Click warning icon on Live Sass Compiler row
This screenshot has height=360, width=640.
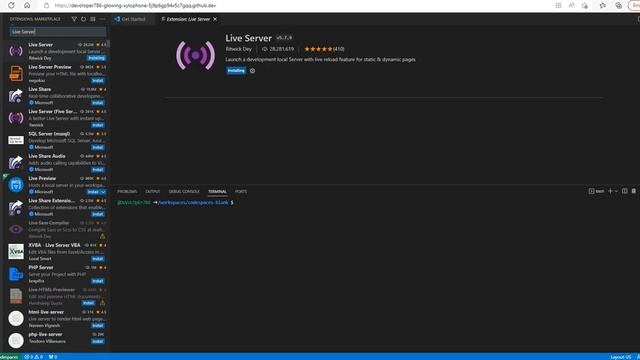pyautogui.click(x=102, y=236)
